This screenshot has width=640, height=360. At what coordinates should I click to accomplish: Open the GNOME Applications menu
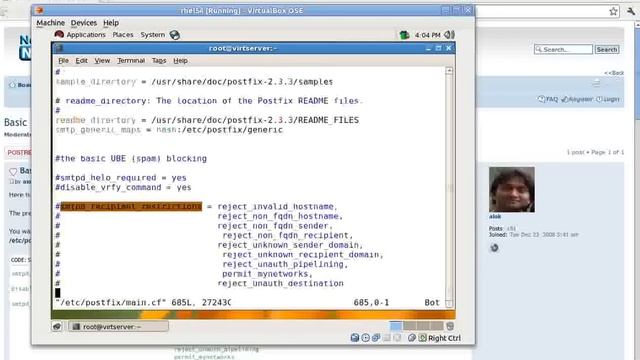point(86,35)
